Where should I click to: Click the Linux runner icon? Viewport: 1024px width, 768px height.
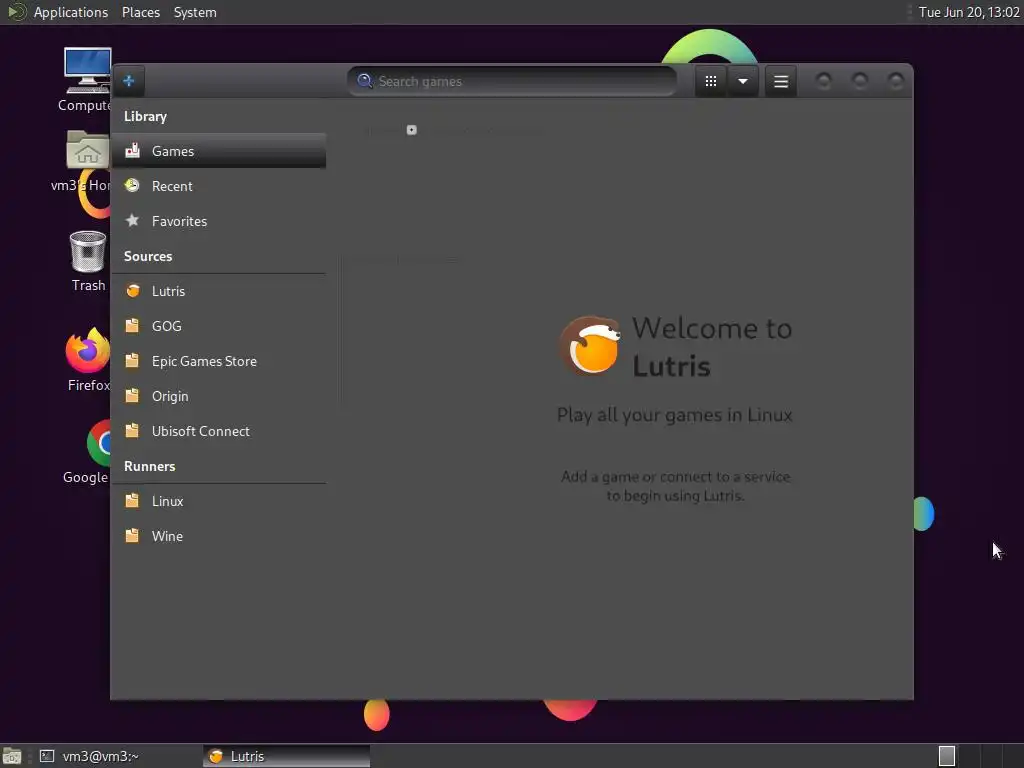133,500
